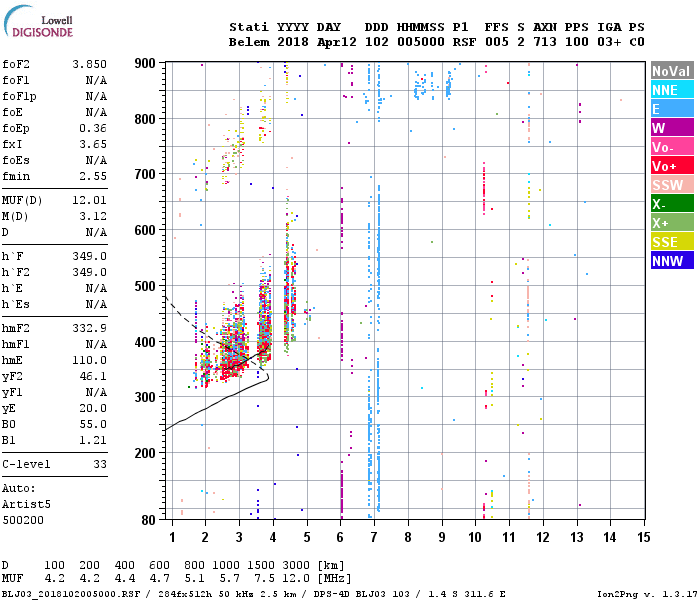Select the SSE yellow legend swatch
Viewport: 700px width, 600px height.
tap(672, 242)
